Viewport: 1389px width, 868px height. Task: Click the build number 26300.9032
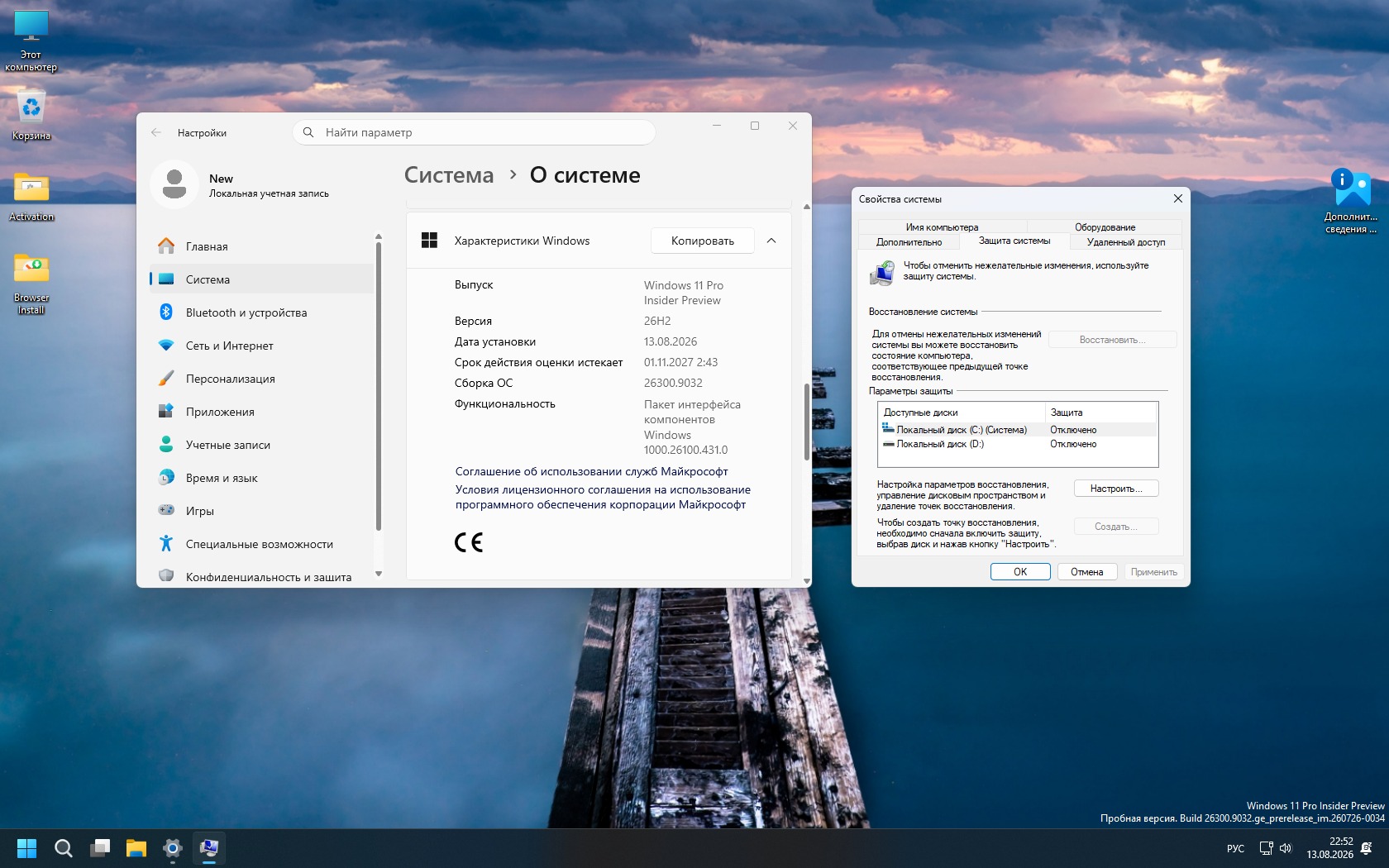(x=673, y=383)
